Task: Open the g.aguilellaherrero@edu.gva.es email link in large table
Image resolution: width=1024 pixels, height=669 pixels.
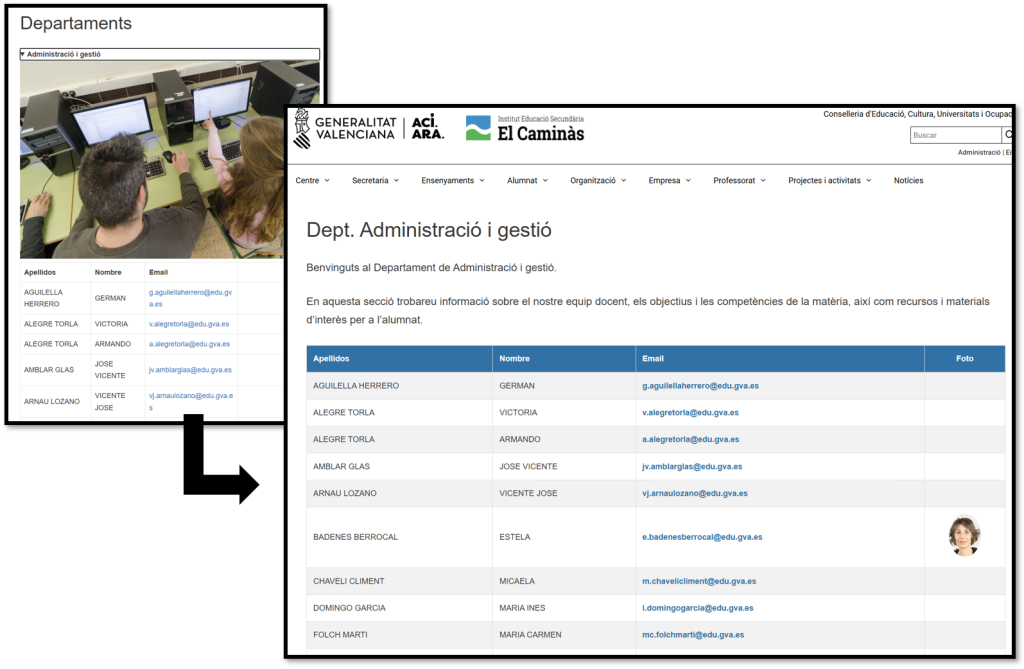Action: (700, 386)
